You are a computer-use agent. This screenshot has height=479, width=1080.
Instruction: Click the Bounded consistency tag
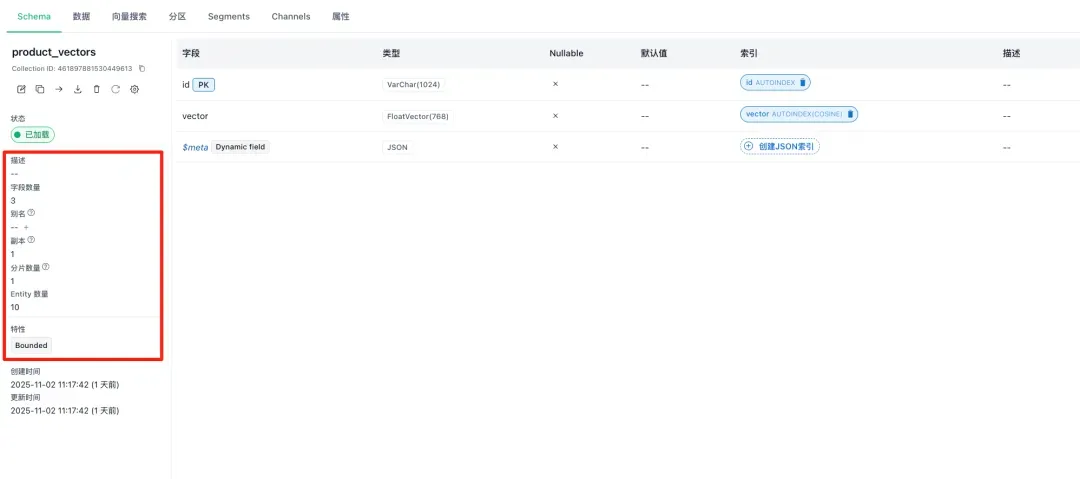(31, 345)
